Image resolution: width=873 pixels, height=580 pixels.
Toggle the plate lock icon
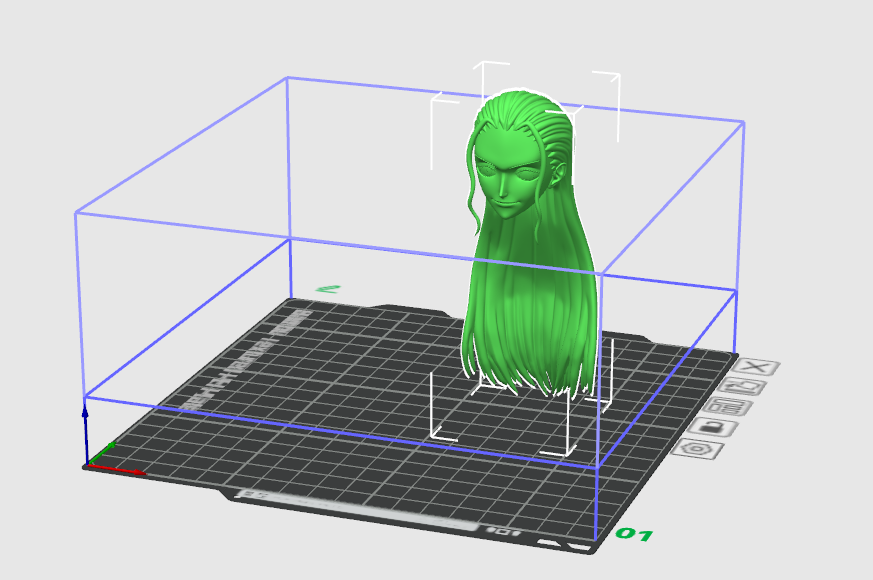[x=713, y=427]
